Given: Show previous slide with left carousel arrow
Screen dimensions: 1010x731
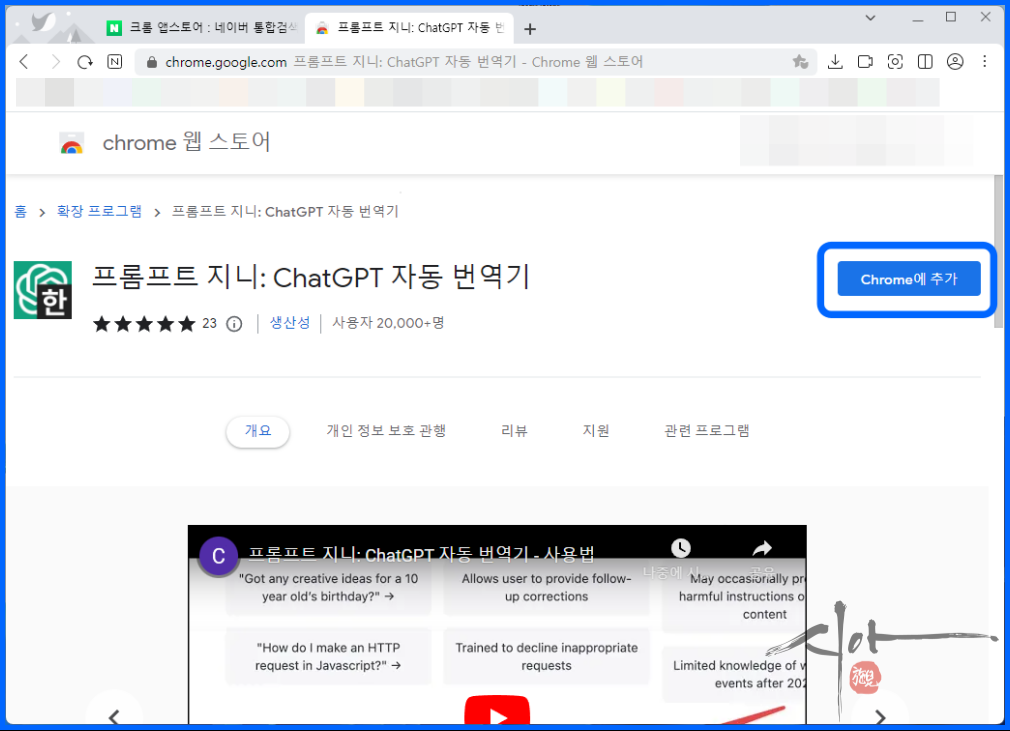Looking at the screenshot, I should [x=114, y=716].
